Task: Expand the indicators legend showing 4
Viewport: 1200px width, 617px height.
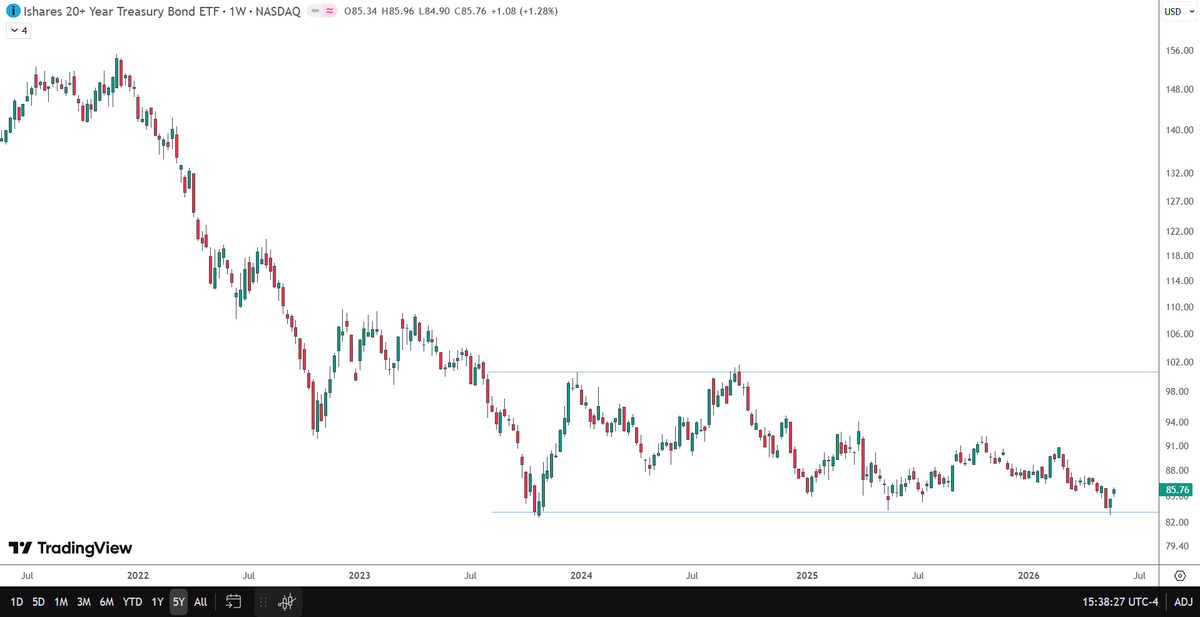Action: coord(19,31)
